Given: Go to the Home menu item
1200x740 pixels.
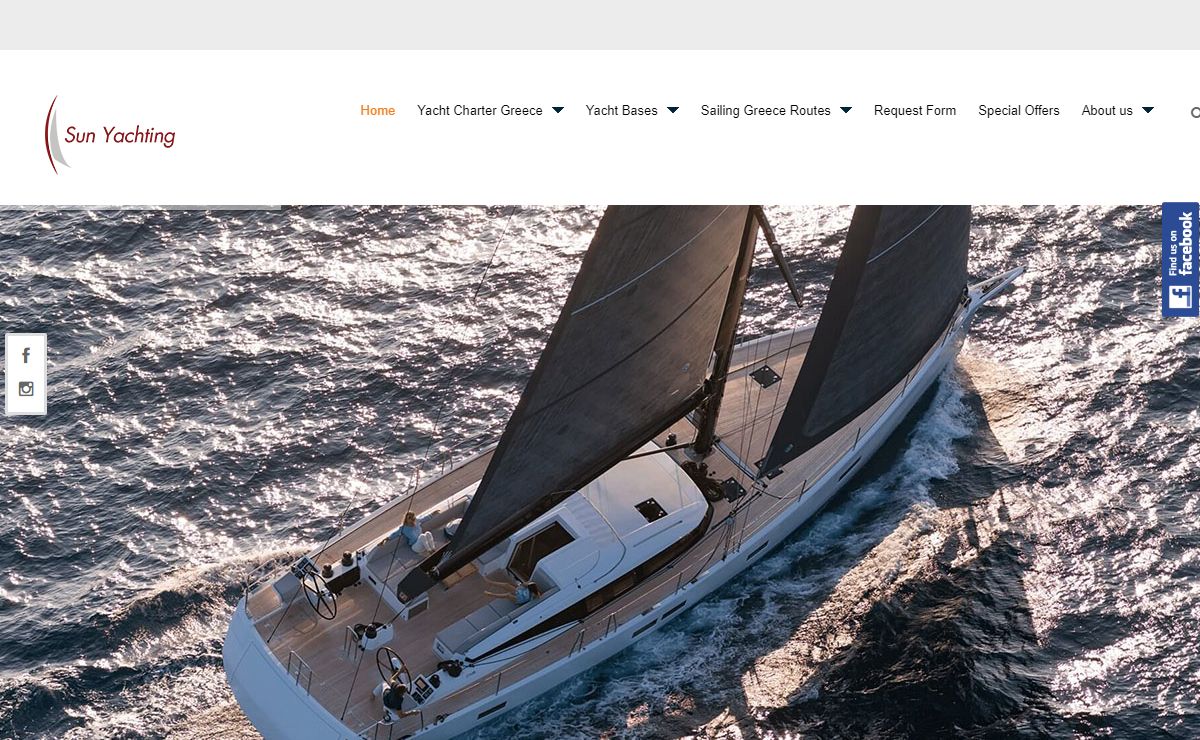Looking at the screenshot, I should [x=378, y=111].
